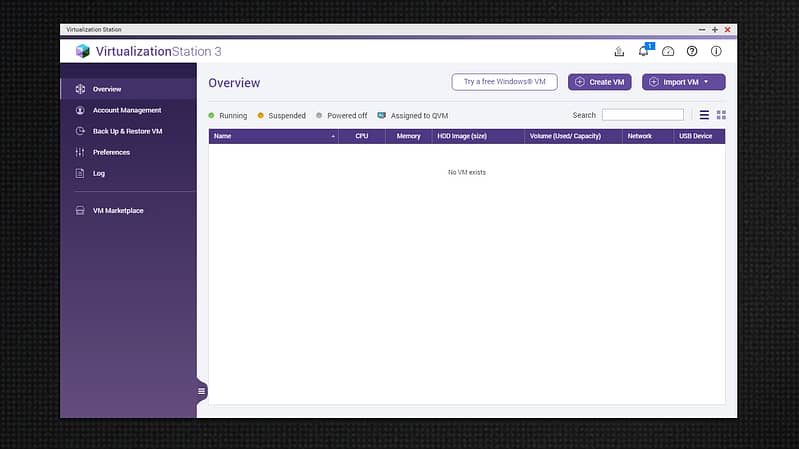The width and height of the screenshot is (799, 449).
Task: Click the gray Powered off dot
Action: click(319, 116)
